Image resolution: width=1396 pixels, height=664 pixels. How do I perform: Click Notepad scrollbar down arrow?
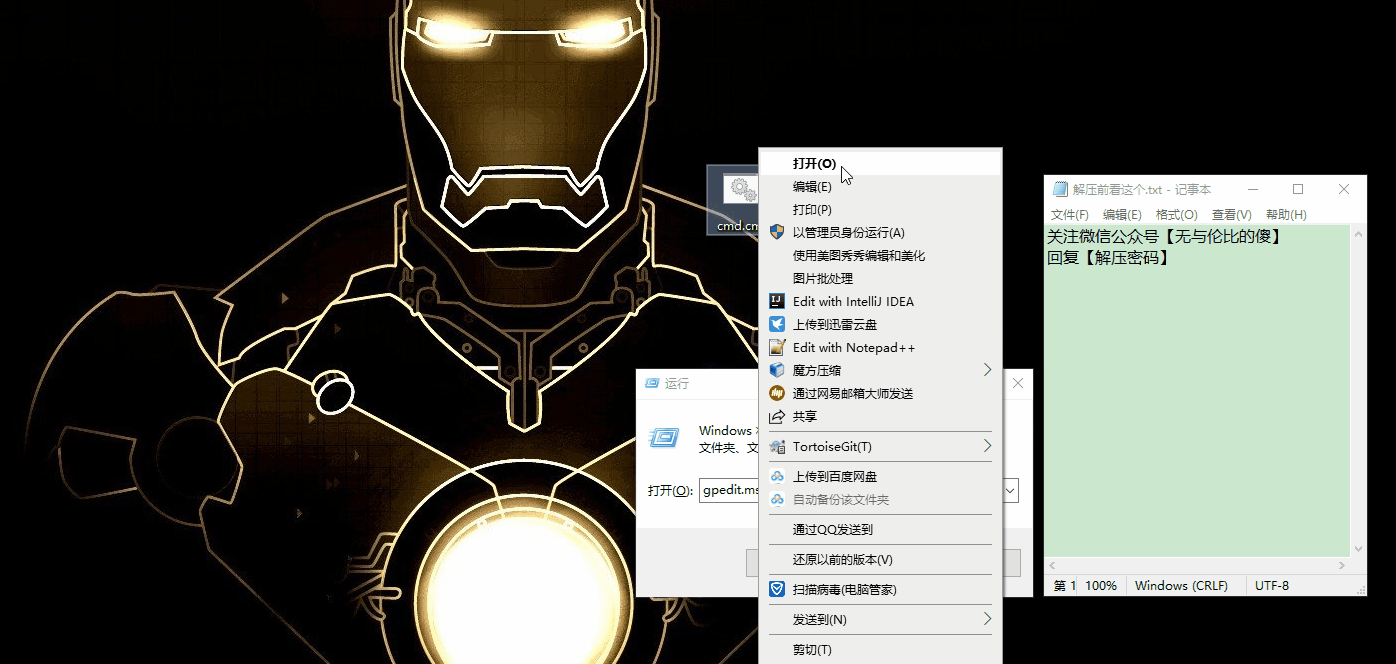(x=1358, y=549)
